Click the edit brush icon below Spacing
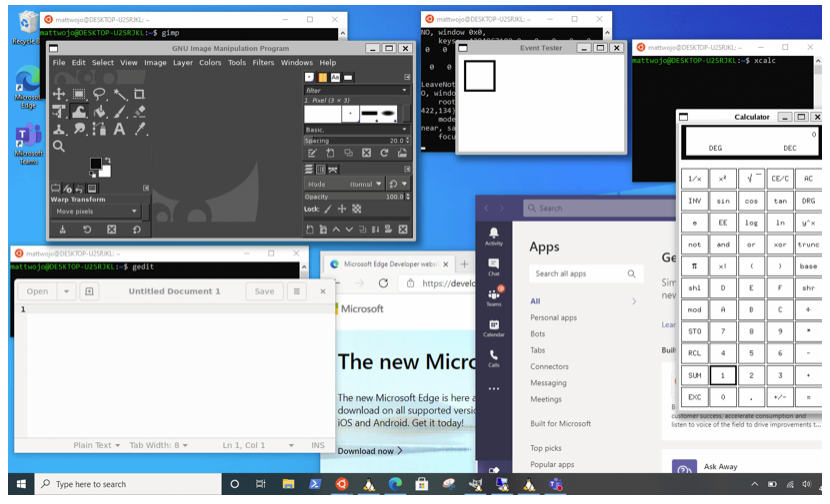 coord(312,154)
